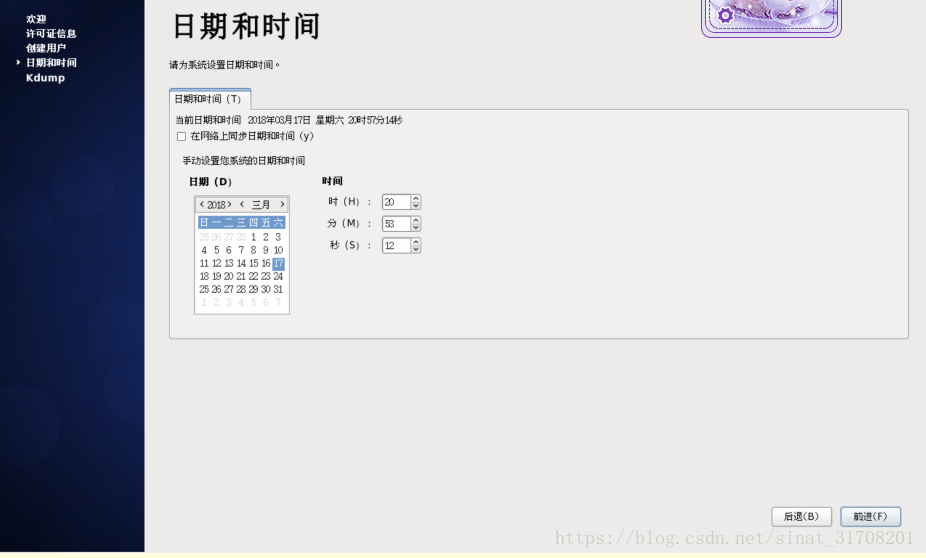Click the 2018 year label in calendar

216,205
